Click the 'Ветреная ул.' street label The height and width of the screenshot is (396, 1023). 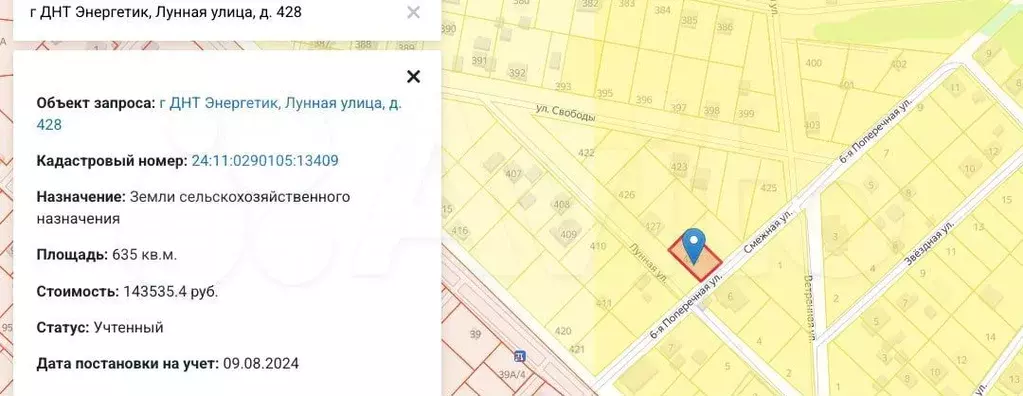tap(811, 310)
